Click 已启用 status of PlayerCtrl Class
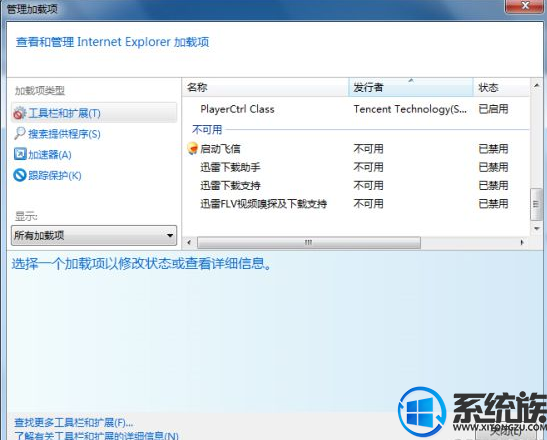 (493, 109)
